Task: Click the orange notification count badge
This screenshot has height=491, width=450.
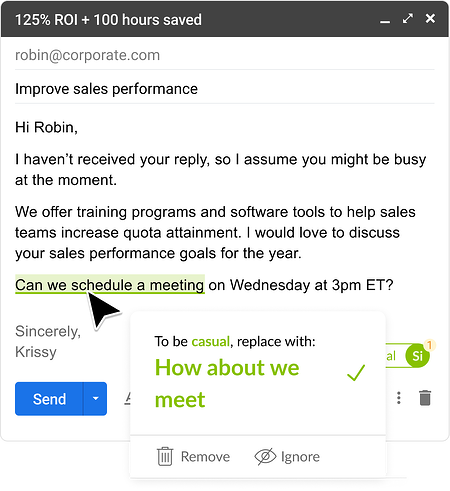Action: pyautogui.click(x=430, y=345)
